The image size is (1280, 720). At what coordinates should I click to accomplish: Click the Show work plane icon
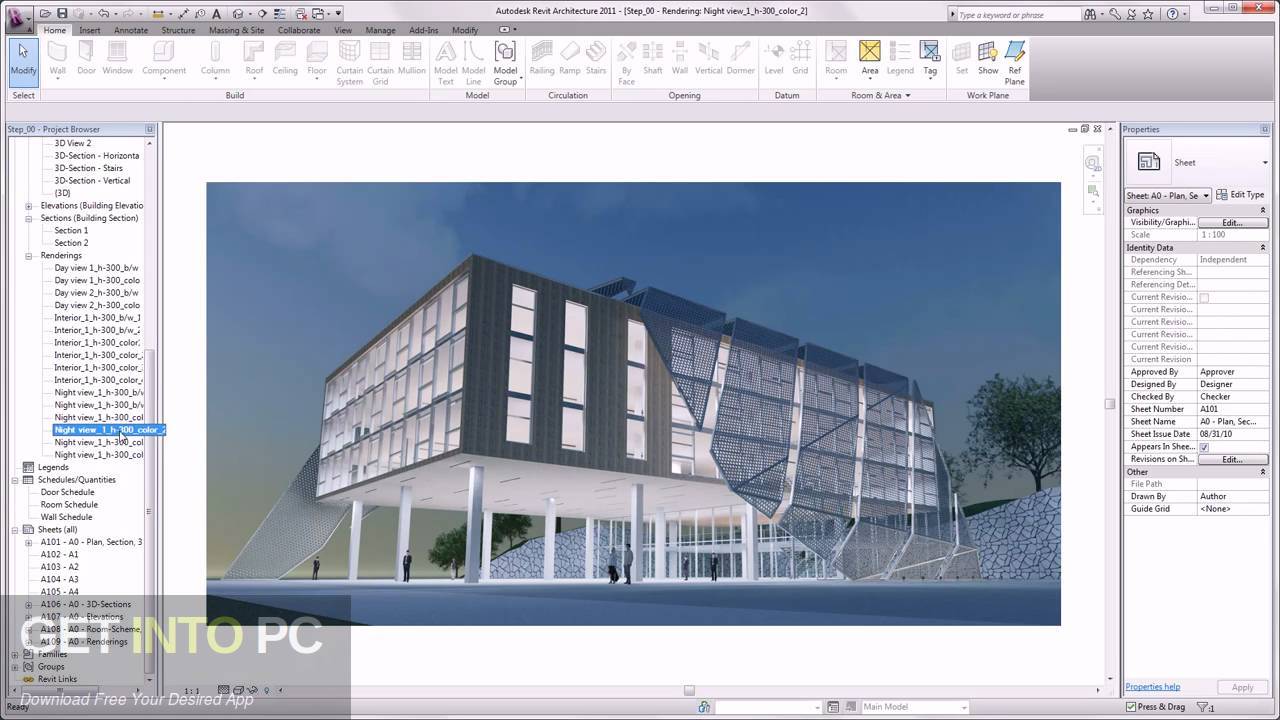(x=987, y=58)
